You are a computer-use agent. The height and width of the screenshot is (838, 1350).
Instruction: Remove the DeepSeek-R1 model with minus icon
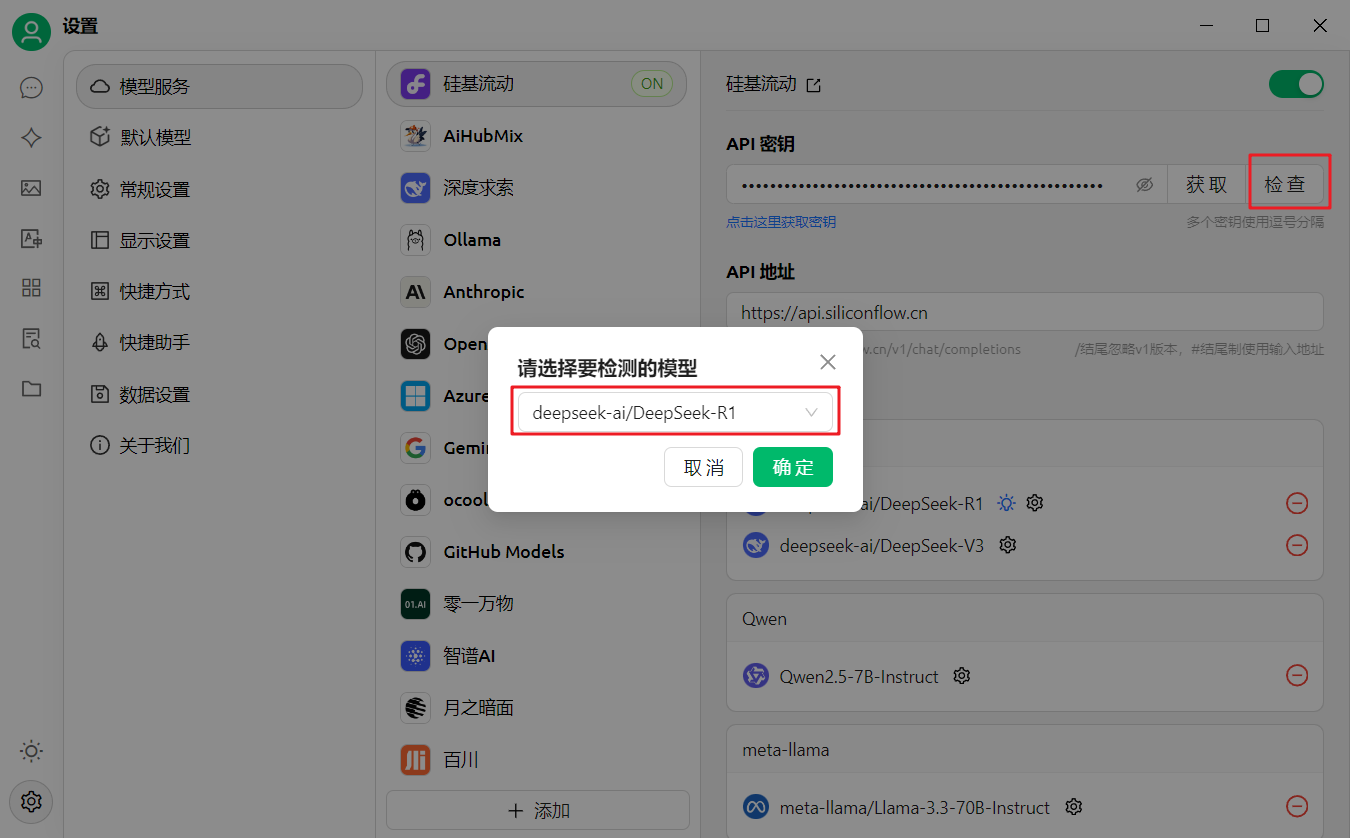click(1297, 503)
